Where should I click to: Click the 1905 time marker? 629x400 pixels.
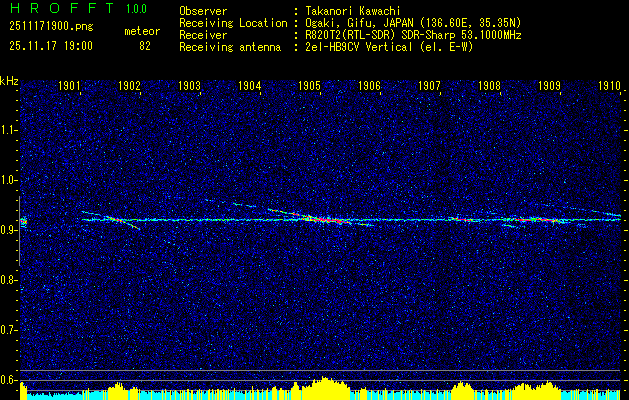[x=310, y=85]
